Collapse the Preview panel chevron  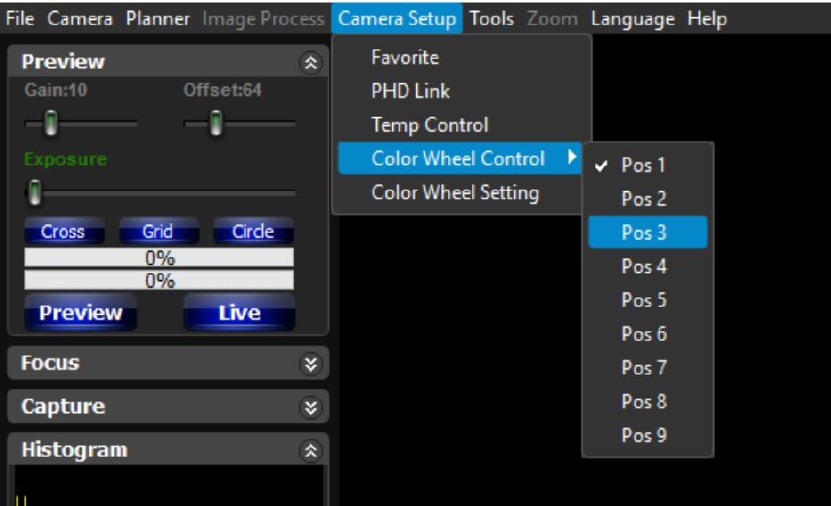[x=311, y=62]
